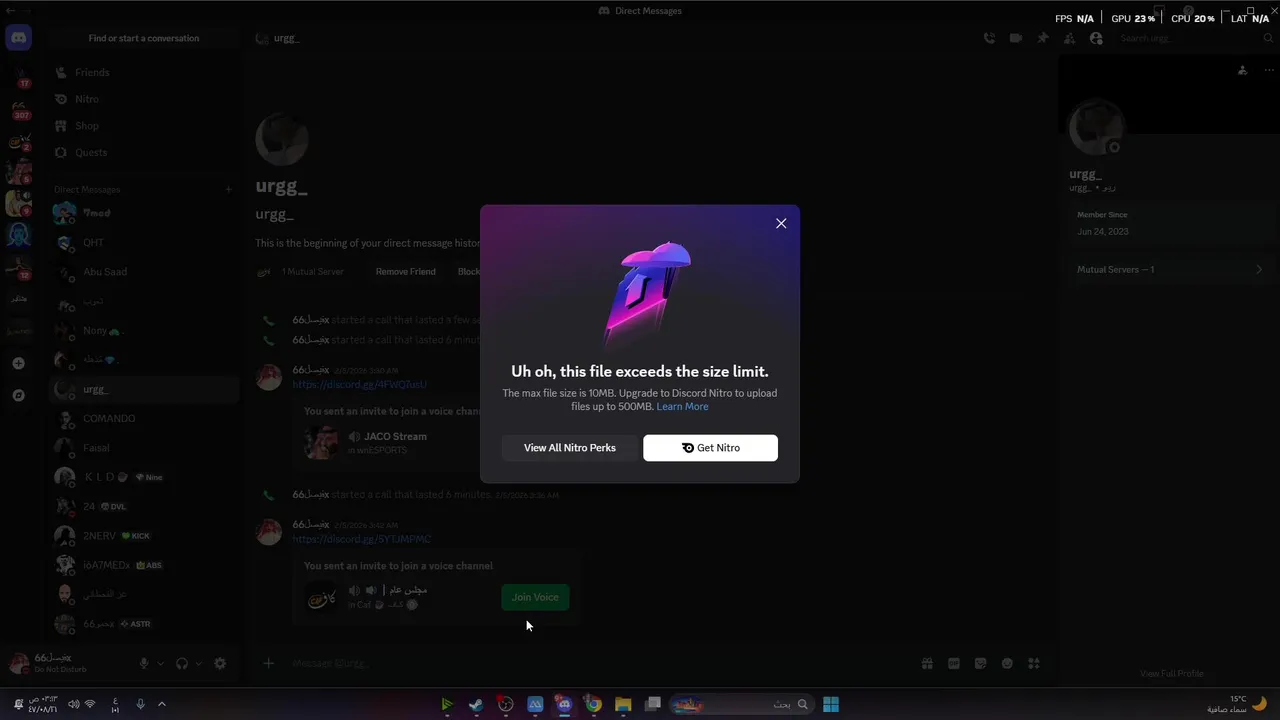Click the taskbar volume icon

(74, 704)
